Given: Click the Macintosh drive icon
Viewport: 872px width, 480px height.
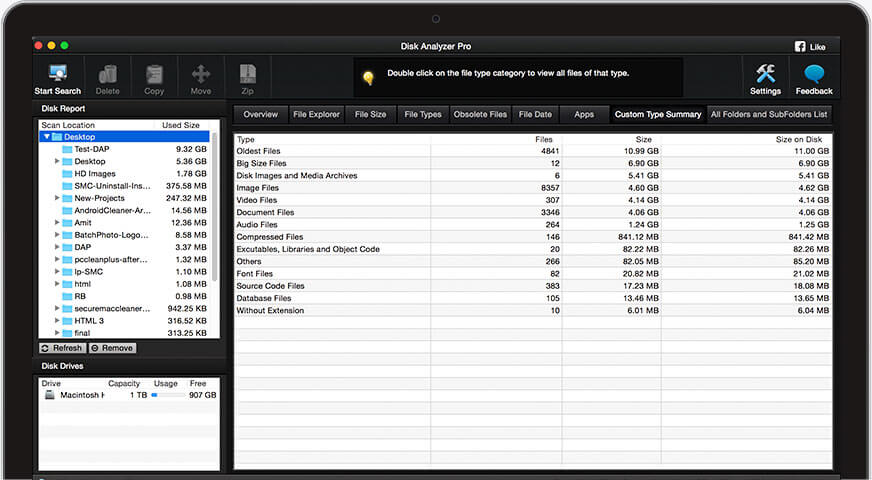Looking at the screenshot, I should click(49, 395).
